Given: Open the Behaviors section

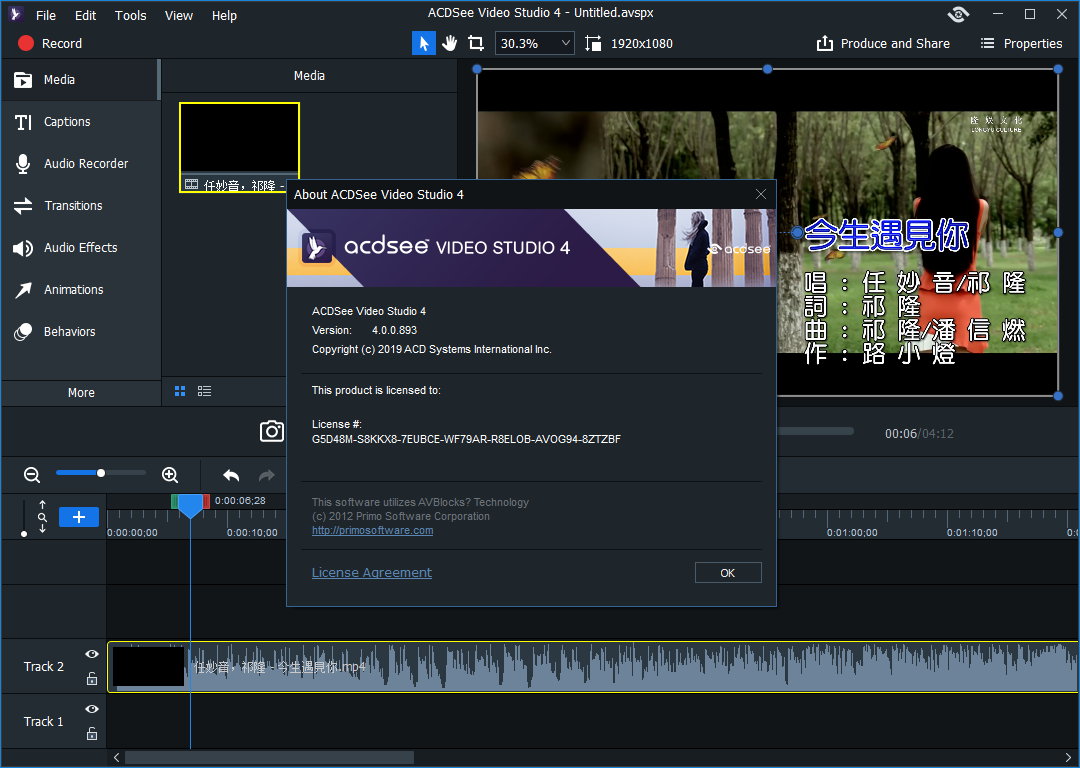Looking at the screenshot, I should coord(80,332).
